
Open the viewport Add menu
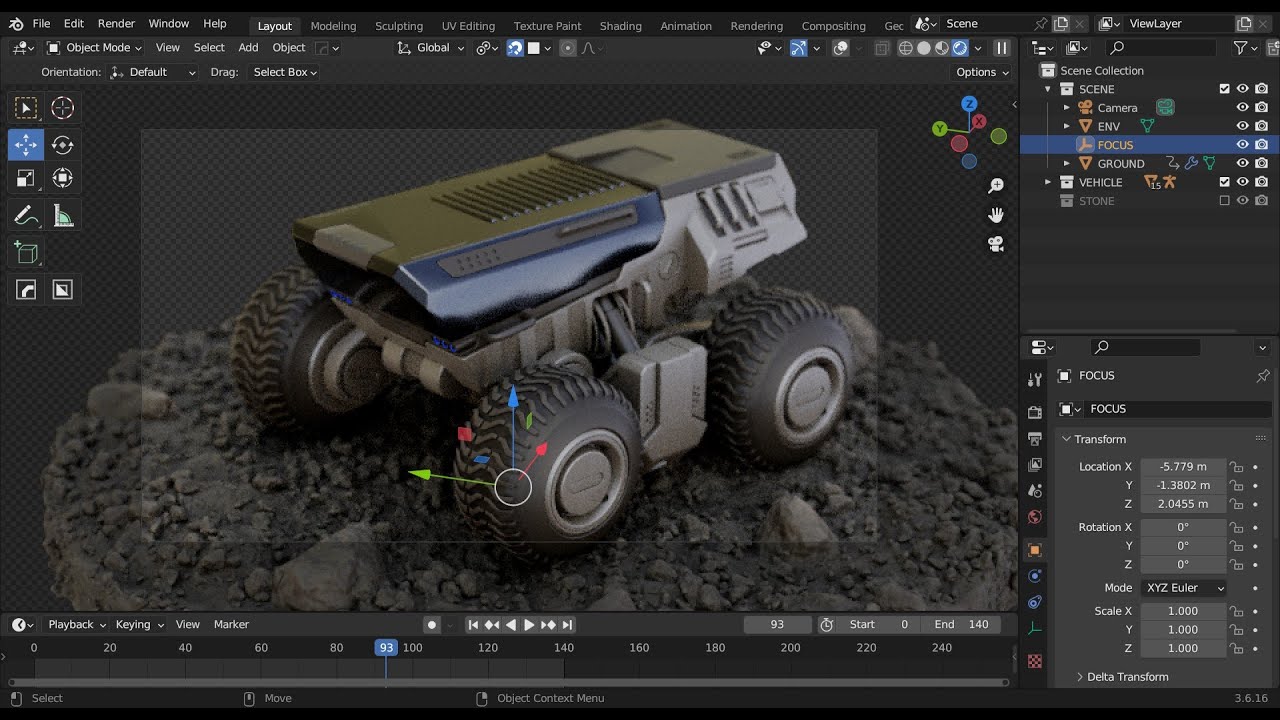[248, 48]
